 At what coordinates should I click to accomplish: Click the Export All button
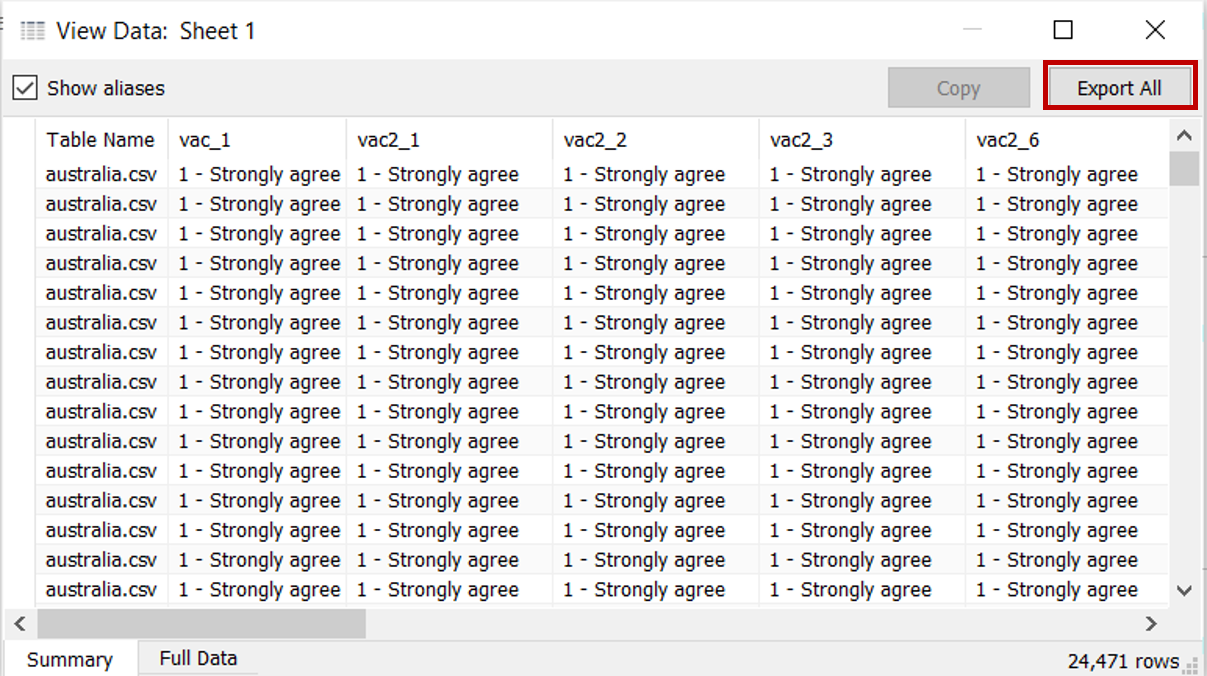[1119, 88]
